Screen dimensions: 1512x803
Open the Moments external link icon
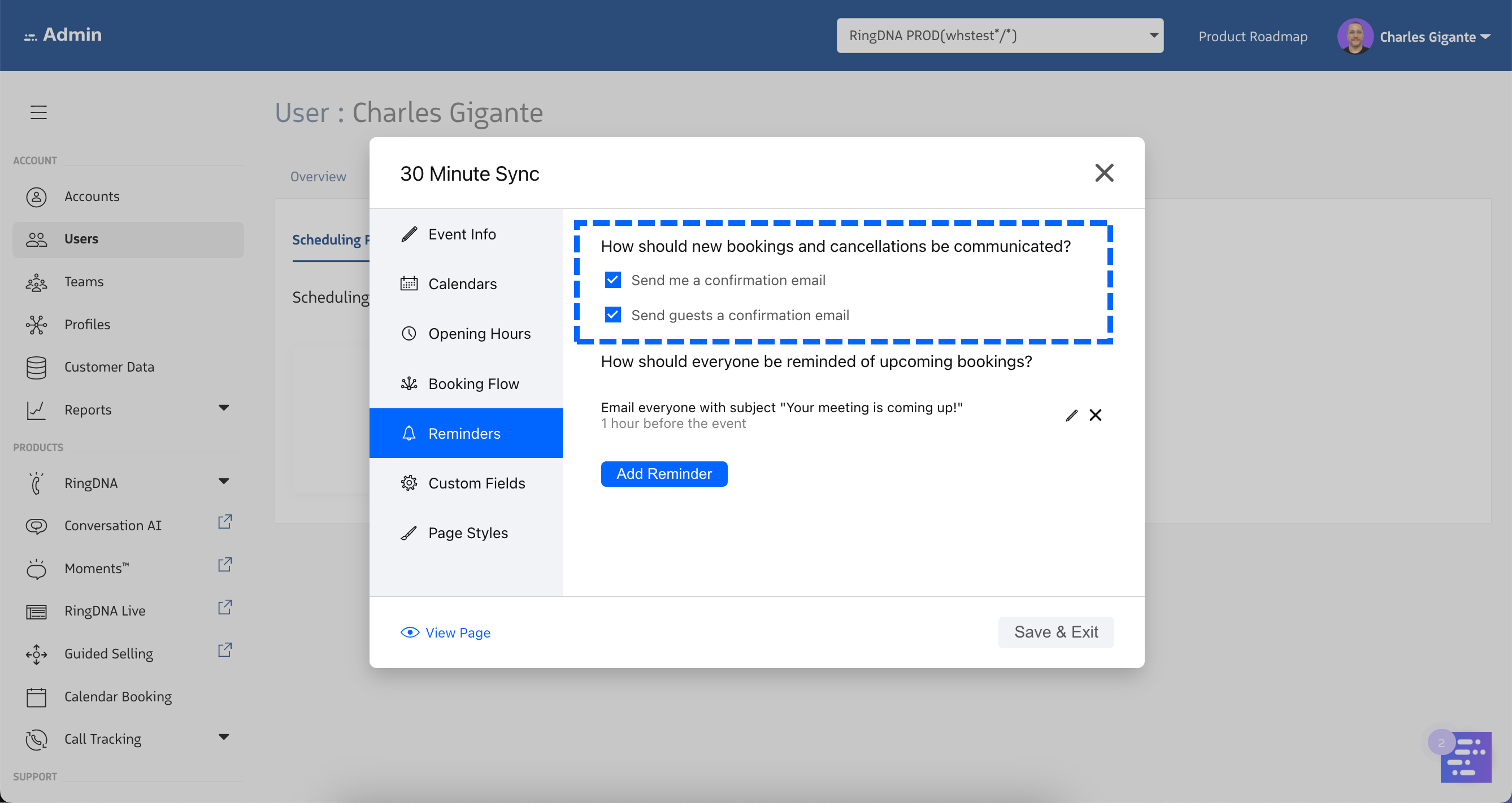(x=225, y=564)
